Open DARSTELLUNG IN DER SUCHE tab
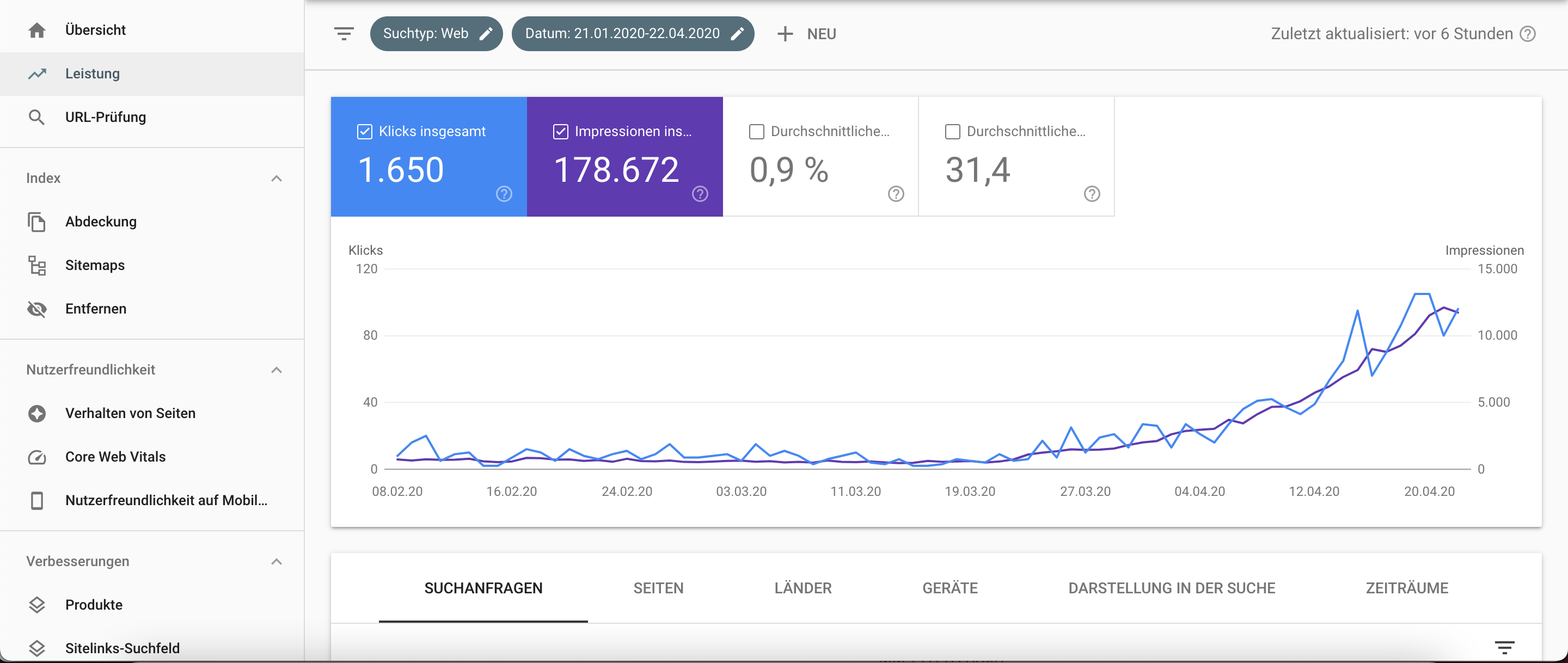The width and height of the screenshot is (1568, 663). pos(1172,588)
